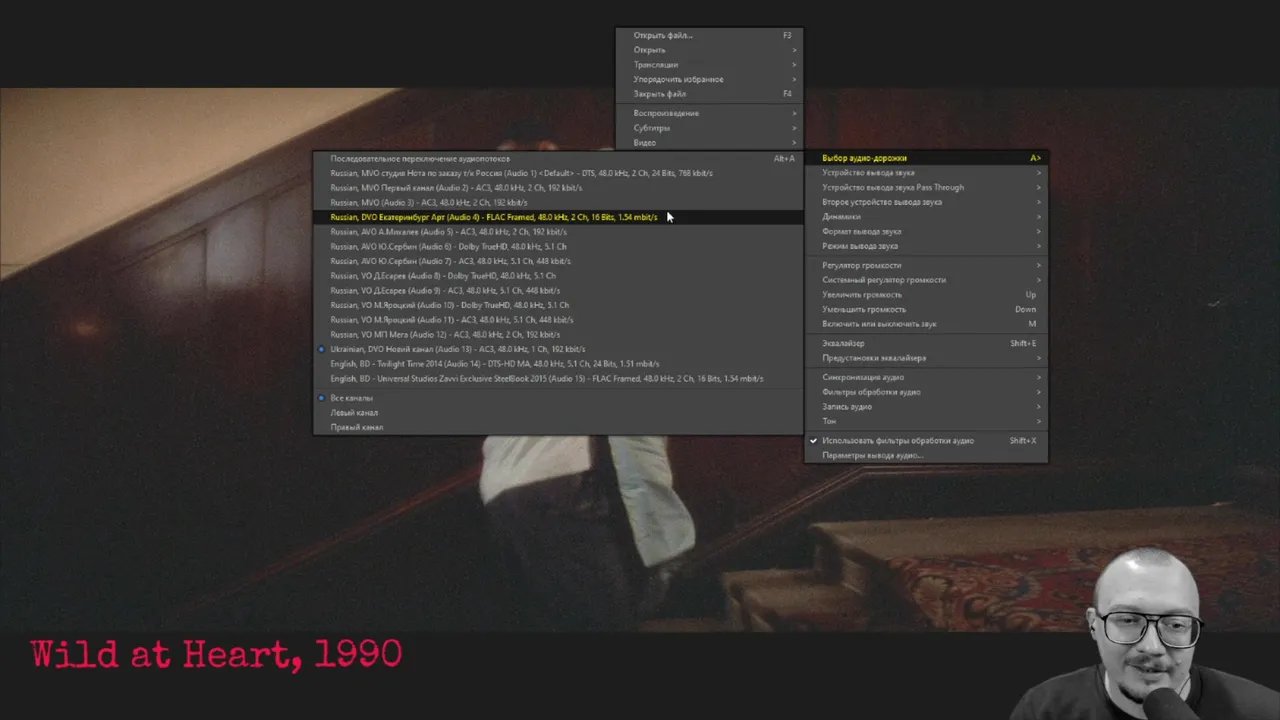Open 'Формат вывода звука' submenu
This screenshot has height=720, width=1280.
click(x=927, y=231)
